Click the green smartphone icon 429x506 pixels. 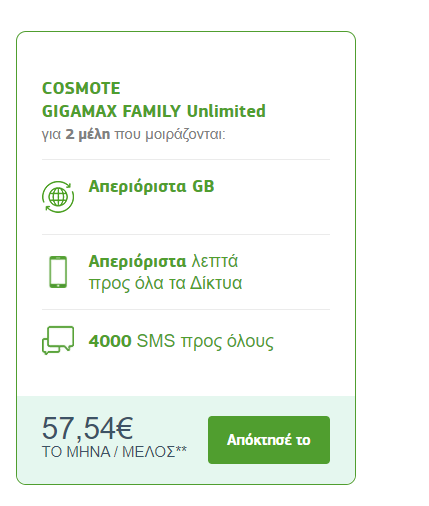tap(58, 272)
